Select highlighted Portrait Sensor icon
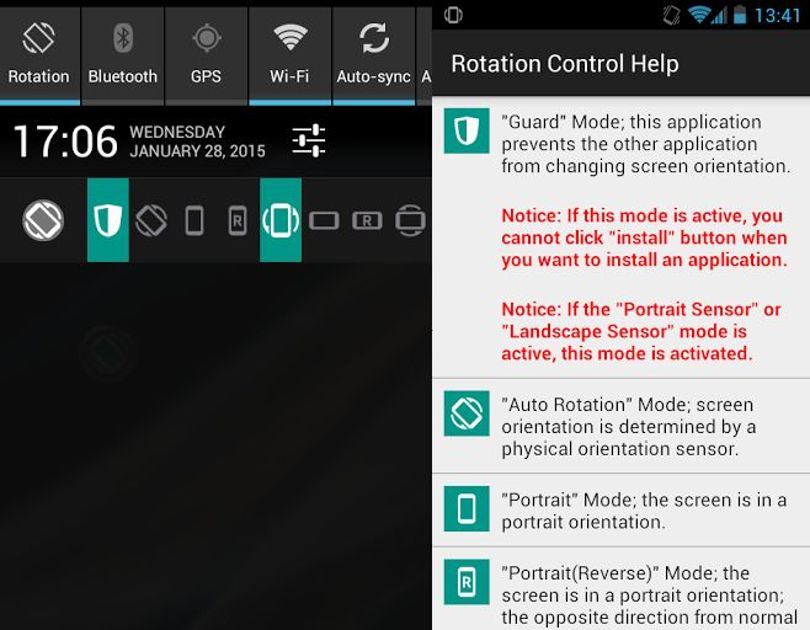This screenshot has width=810, height=630. point(281,220)
